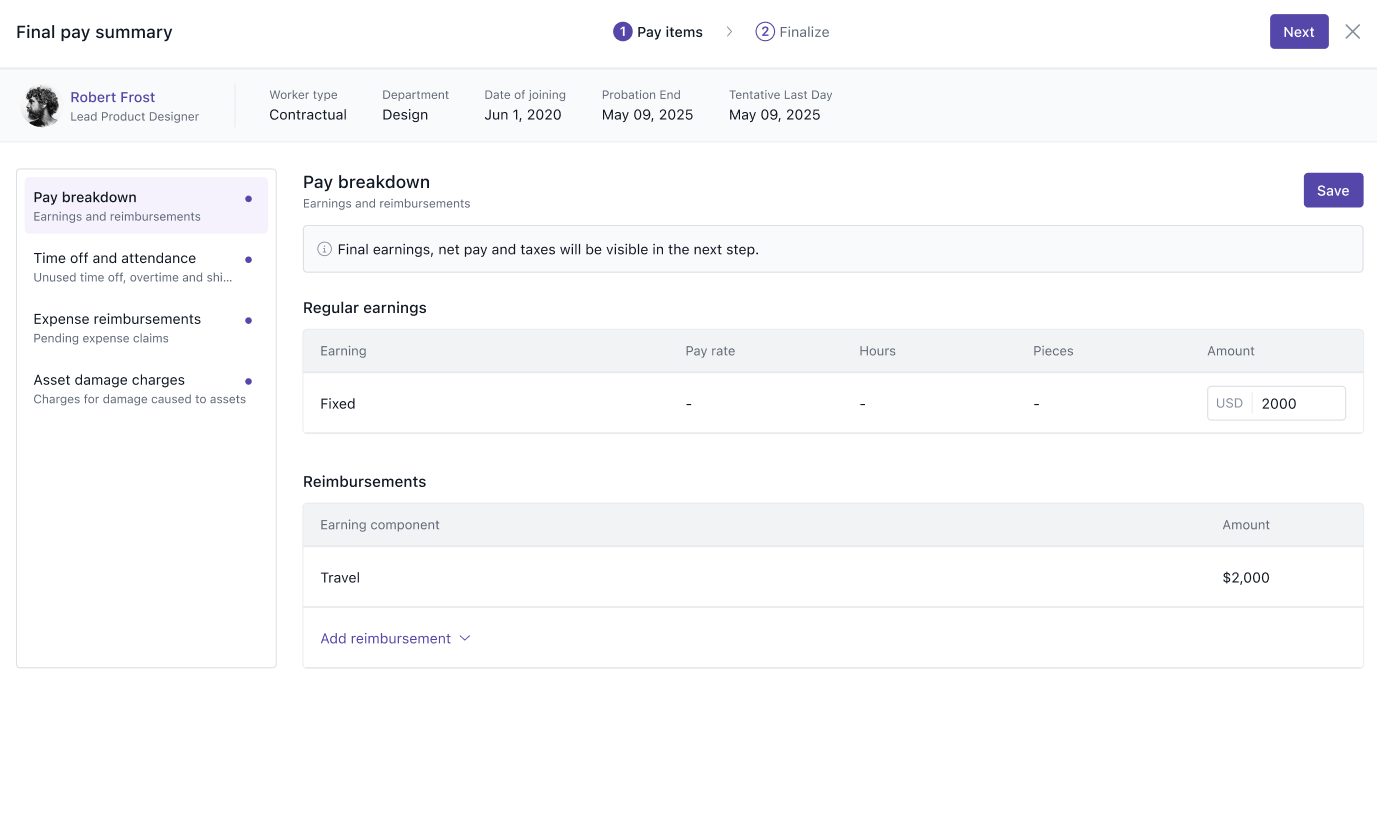
Task: Click the status dot beside Time off and attendance
Action: pos(248,259)
